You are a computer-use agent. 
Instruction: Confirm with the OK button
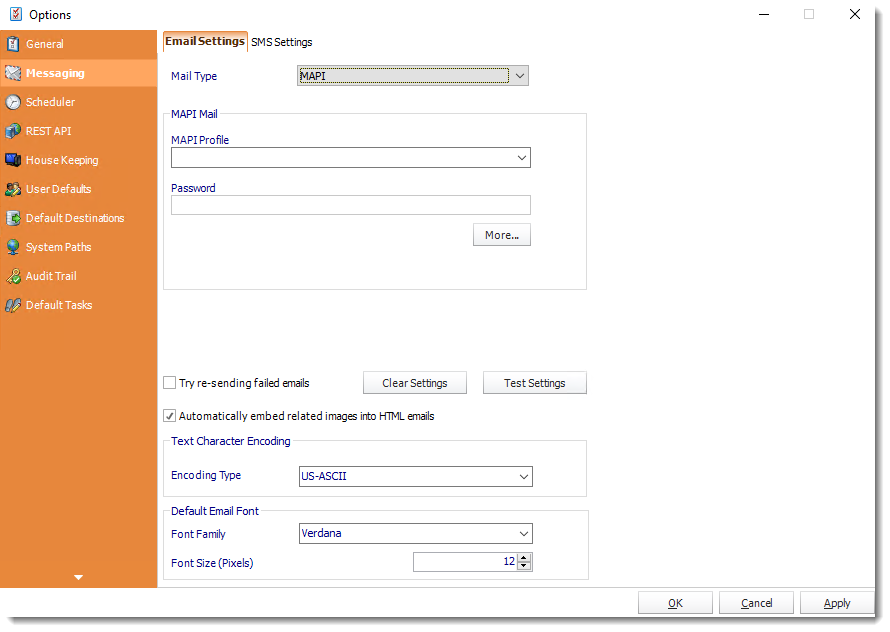click(675, 603)
